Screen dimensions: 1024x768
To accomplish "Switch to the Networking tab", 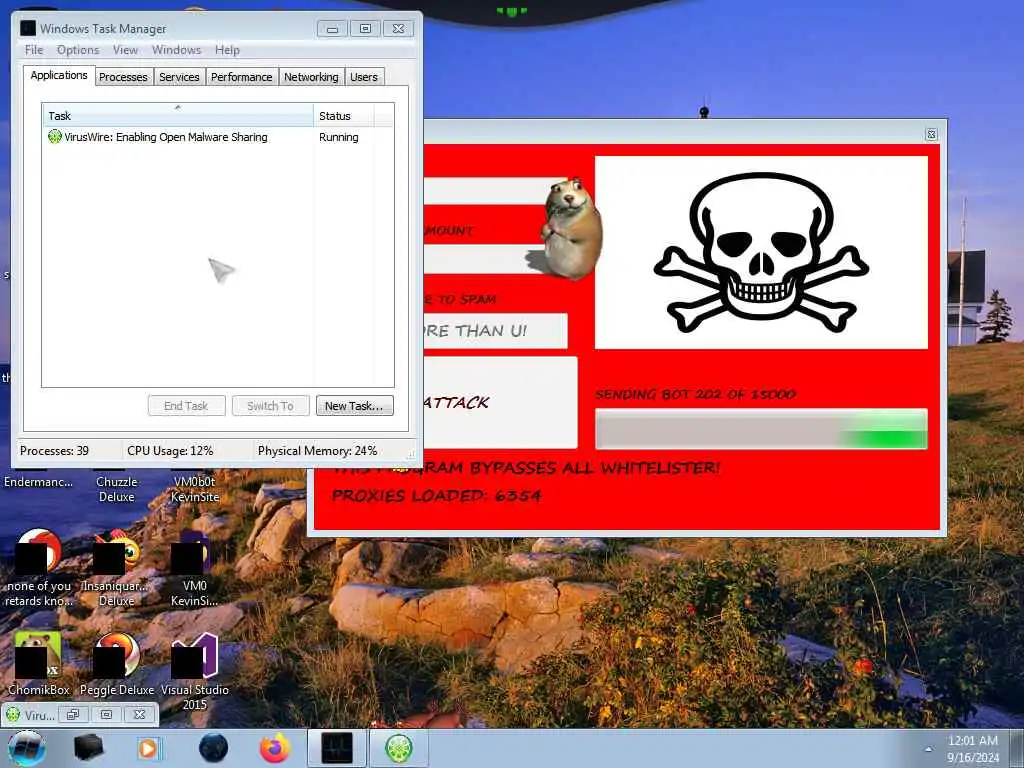I will pyautogui.click(x=312, y=76).
